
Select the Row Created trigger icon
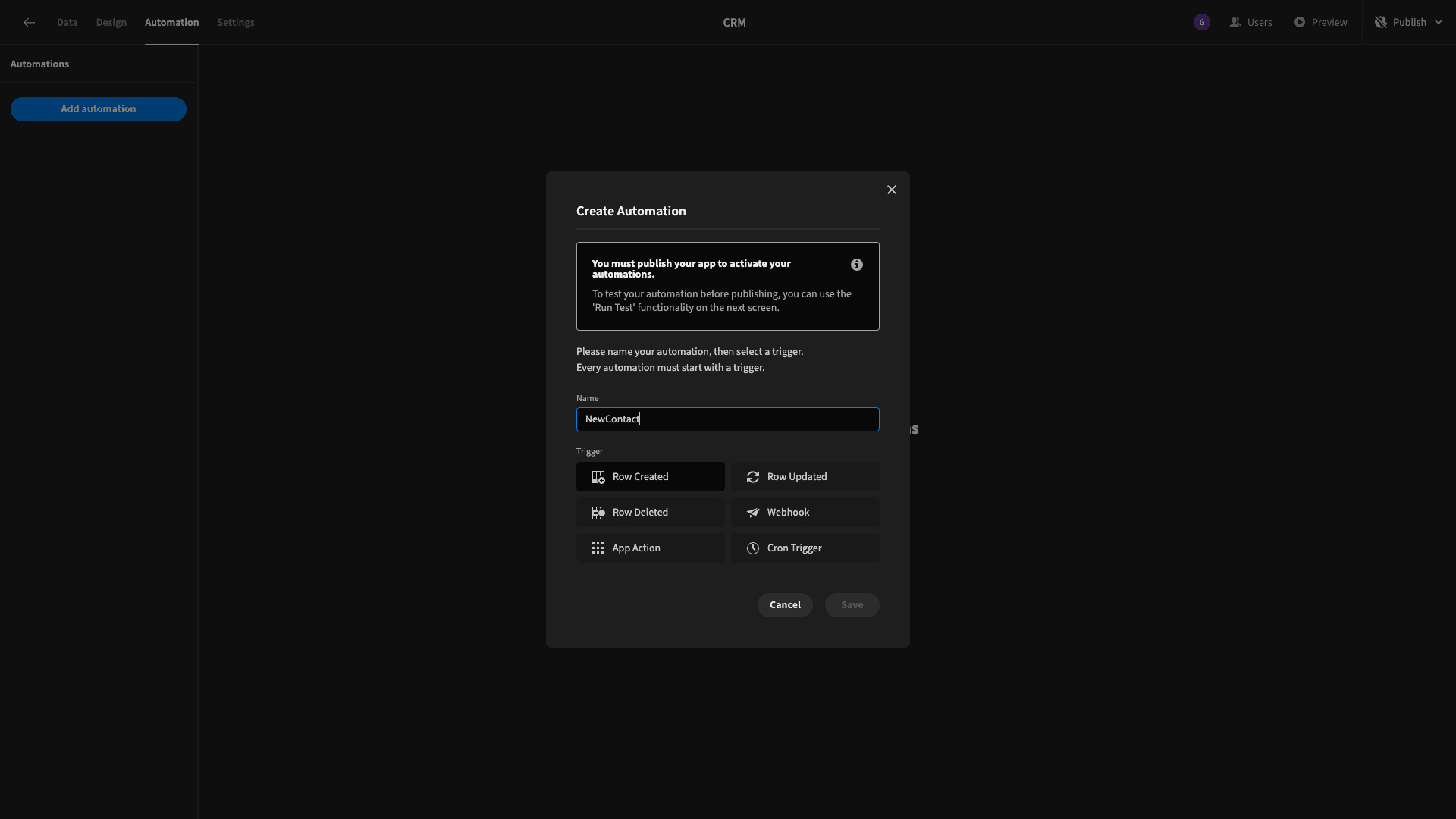(x=598, y=476)
